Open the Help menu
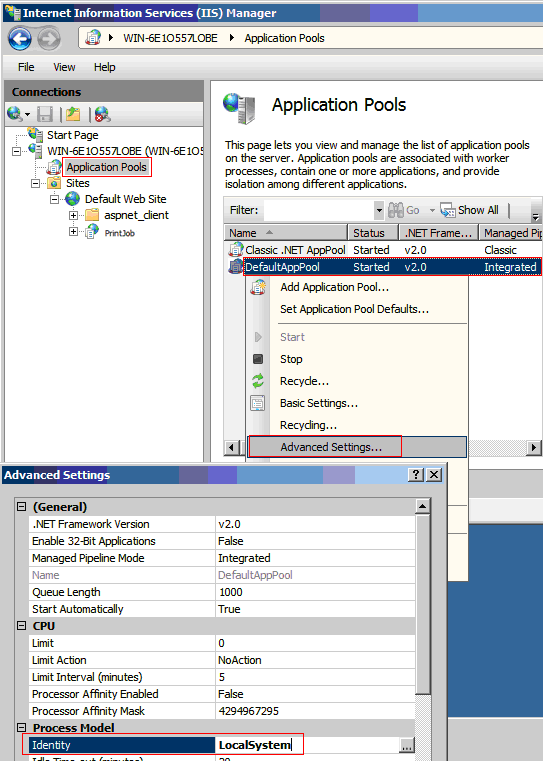543x761 pixels. (x=104, y=67)
